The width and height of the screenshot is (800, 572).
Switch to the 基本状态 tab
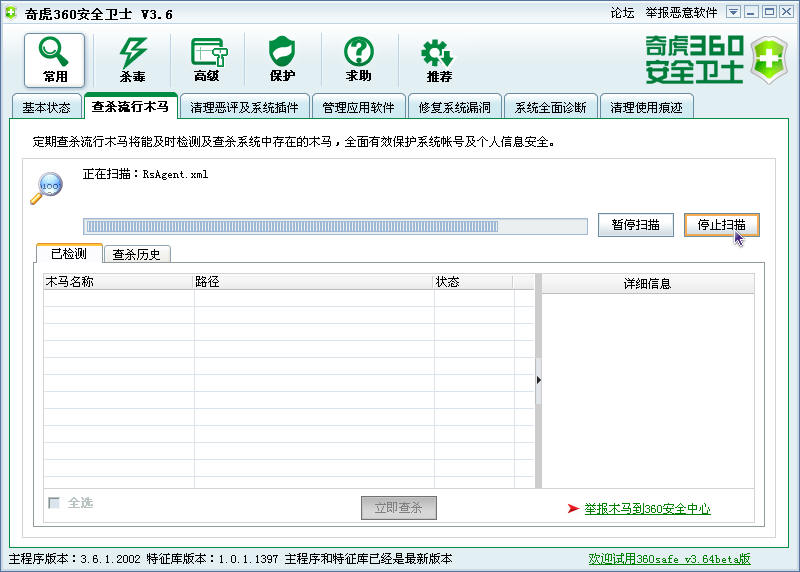[x=46, y=107]
